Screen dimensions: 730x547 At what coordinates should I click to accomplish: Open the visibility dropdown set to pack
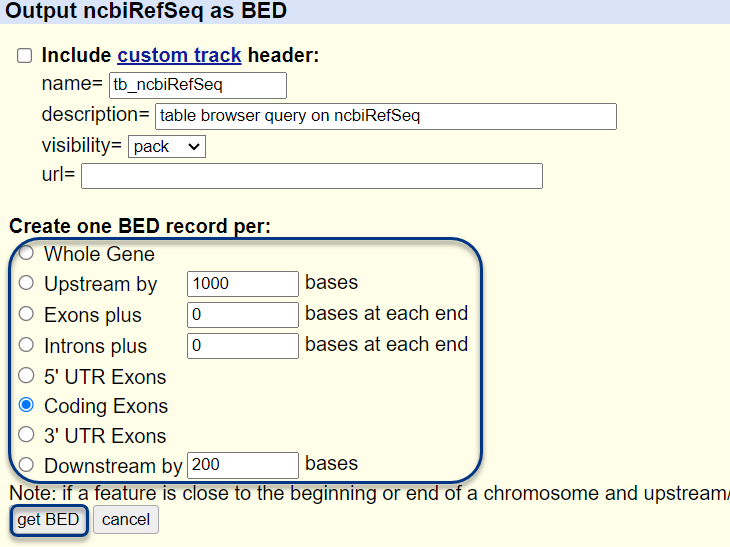[166, 146]
